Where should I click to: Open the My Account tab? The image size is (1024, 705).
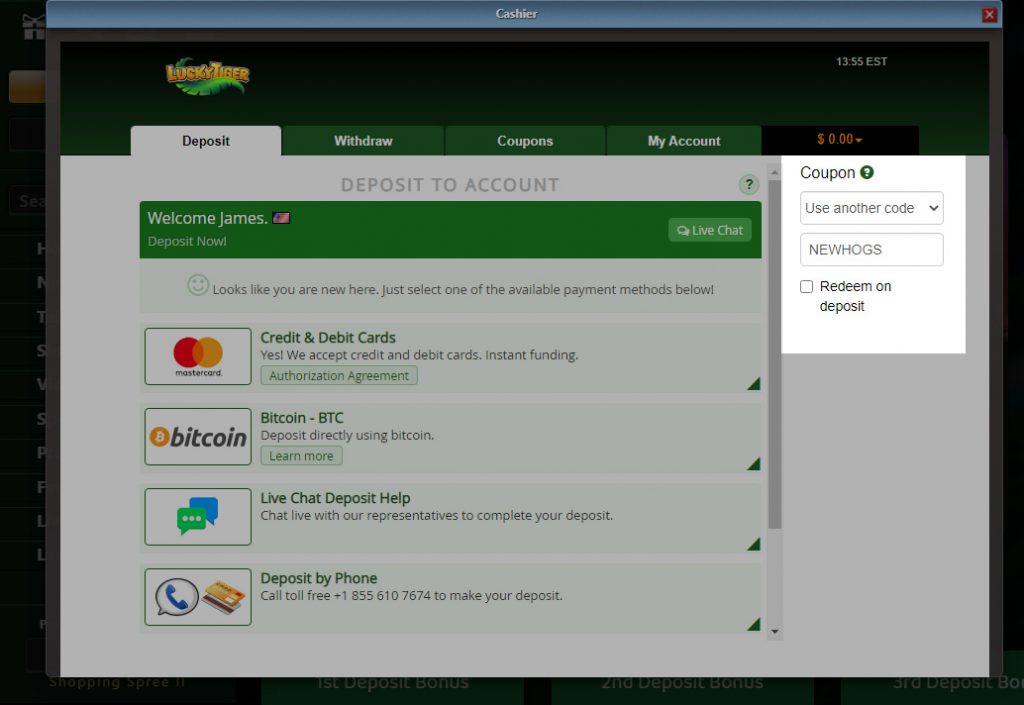click(683, 140)
